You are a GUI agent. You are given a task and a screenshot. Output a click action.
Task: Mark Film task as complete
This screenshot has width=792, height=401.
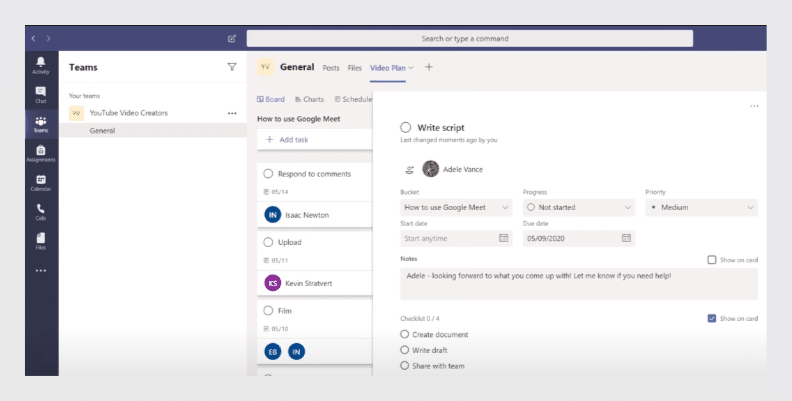[268, 311]
